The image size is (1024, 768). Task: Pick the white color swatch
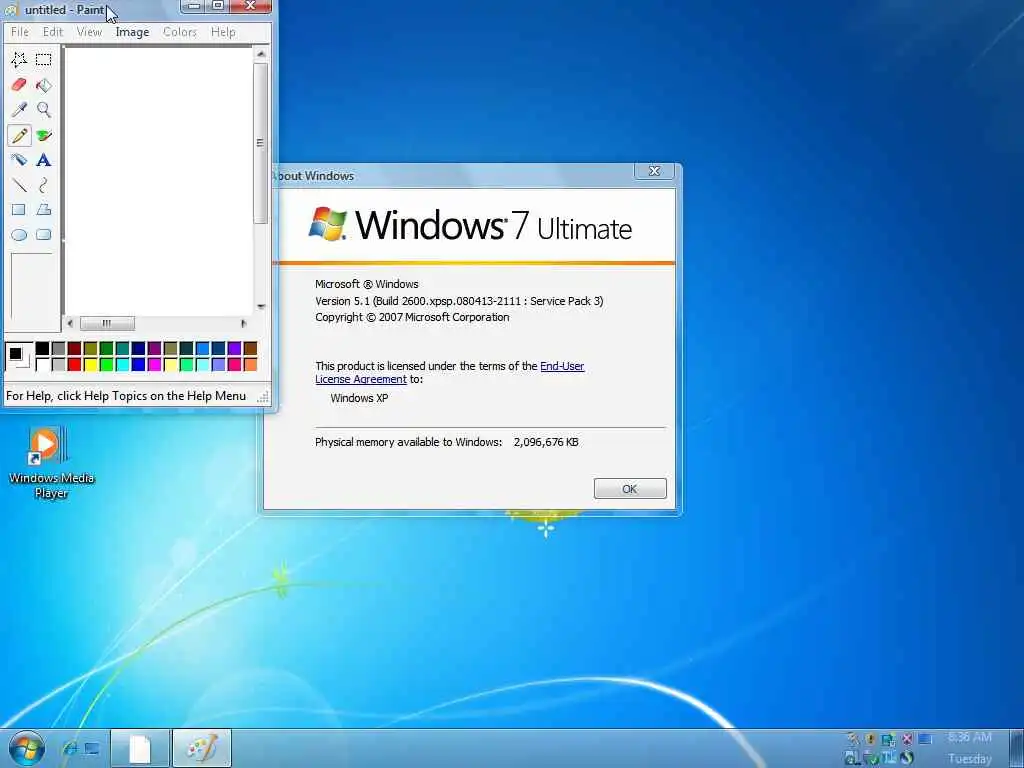tap(42, 364)
